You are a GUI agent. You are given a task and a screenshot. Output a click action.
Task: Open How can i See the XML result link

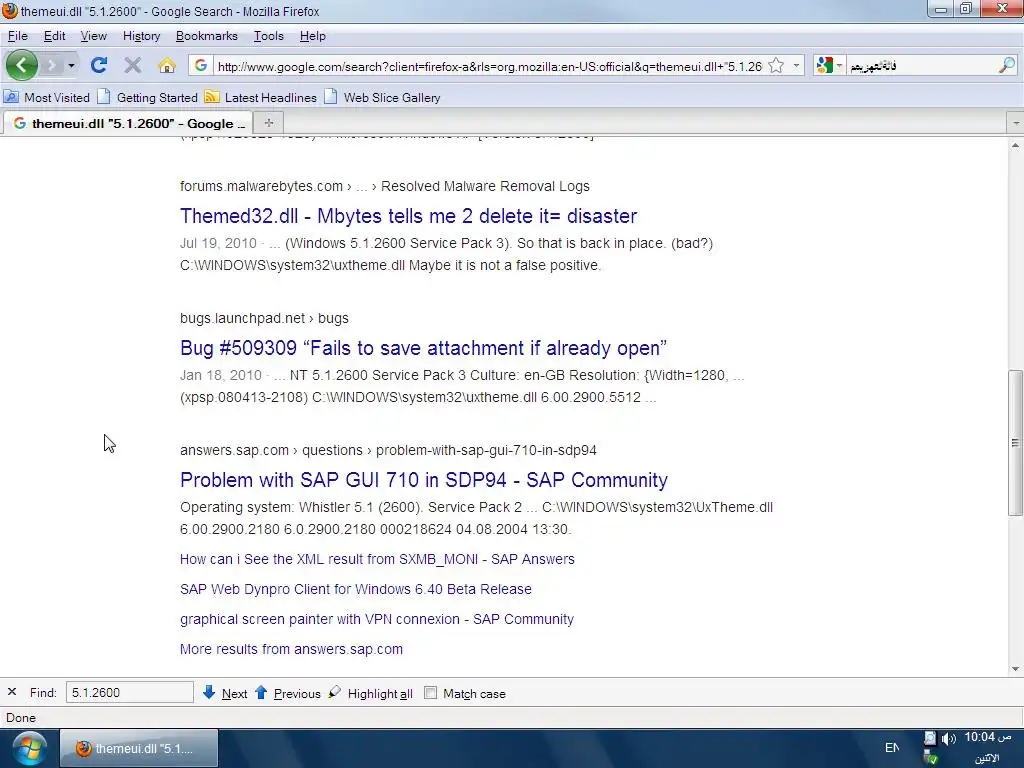tap(377, 559)
